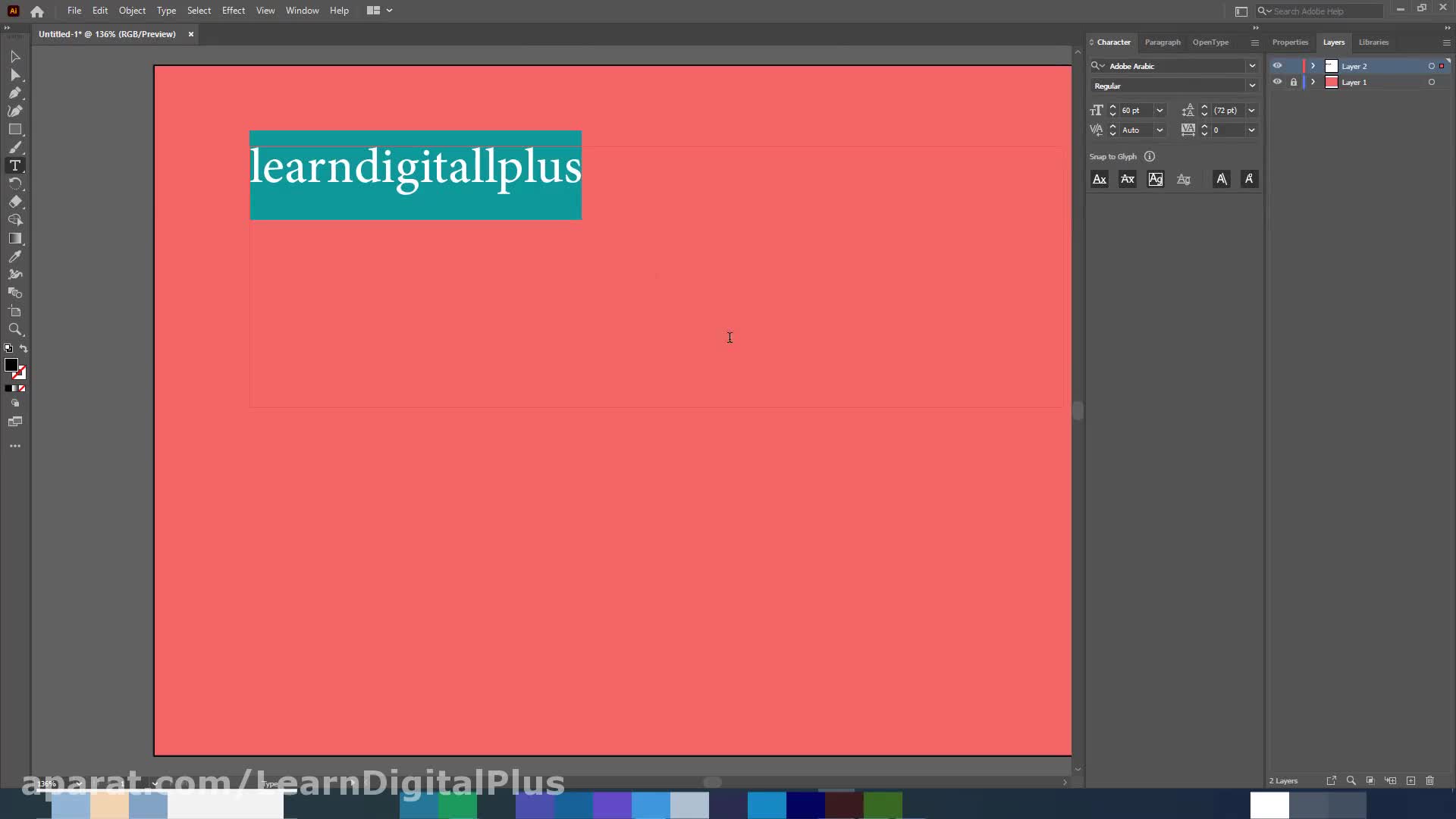Select the Eyedropper tool
The image size is (1456, 819).
click(15, 257)
